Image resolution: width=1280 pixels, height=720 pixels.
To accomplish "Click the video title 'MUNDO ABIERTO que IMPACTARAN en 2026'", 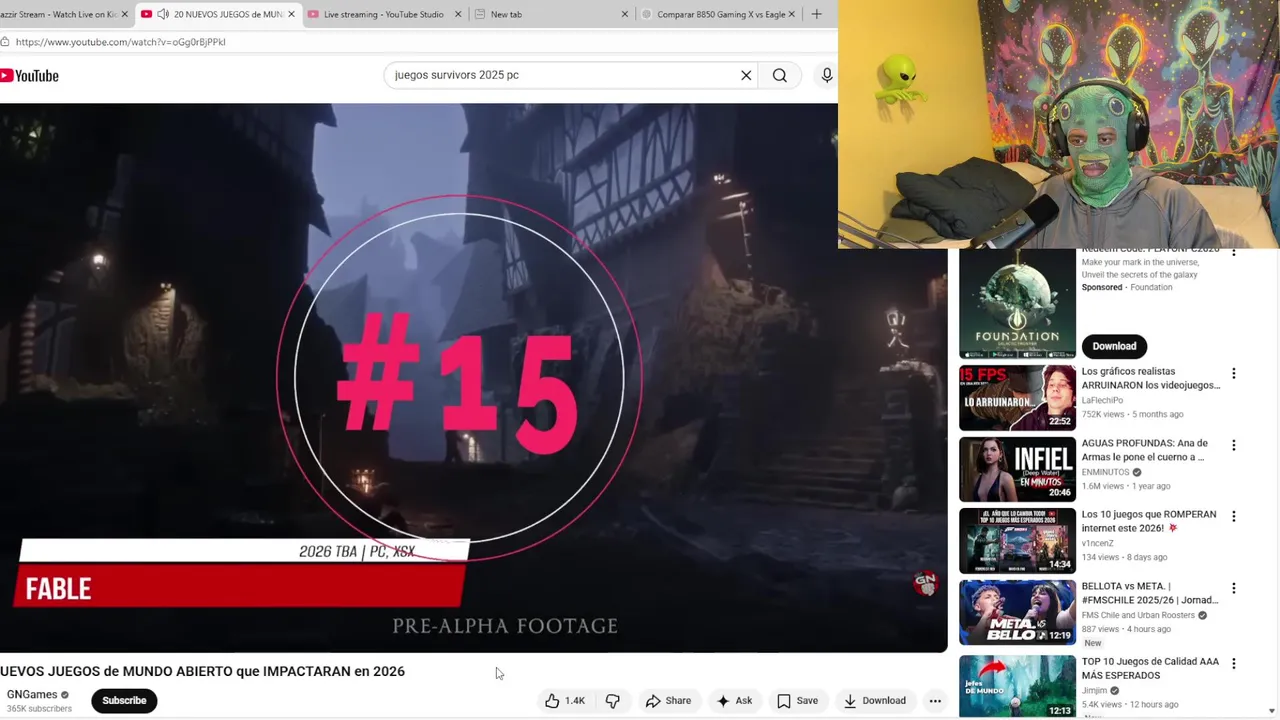I will pos(202,671).
